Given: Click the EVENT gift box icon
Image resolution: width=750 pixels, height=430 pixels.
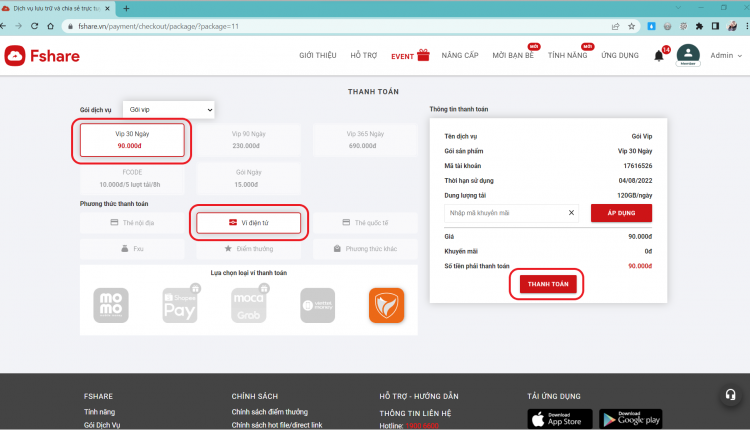Looking at the screenshot, I should tap(423, 55).
